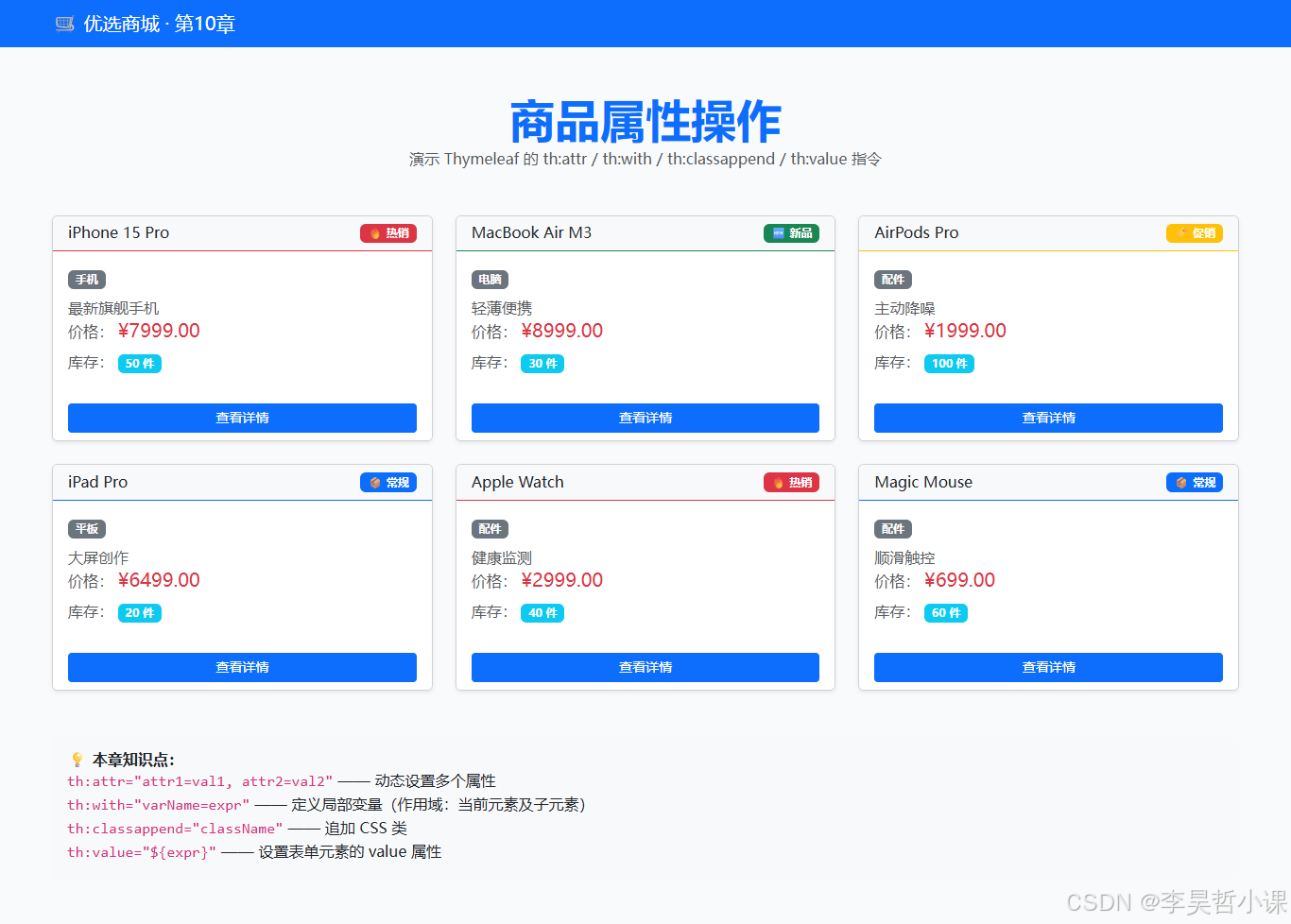
Task: Click the 100 件 stock badge
Action: coord(949,364)
